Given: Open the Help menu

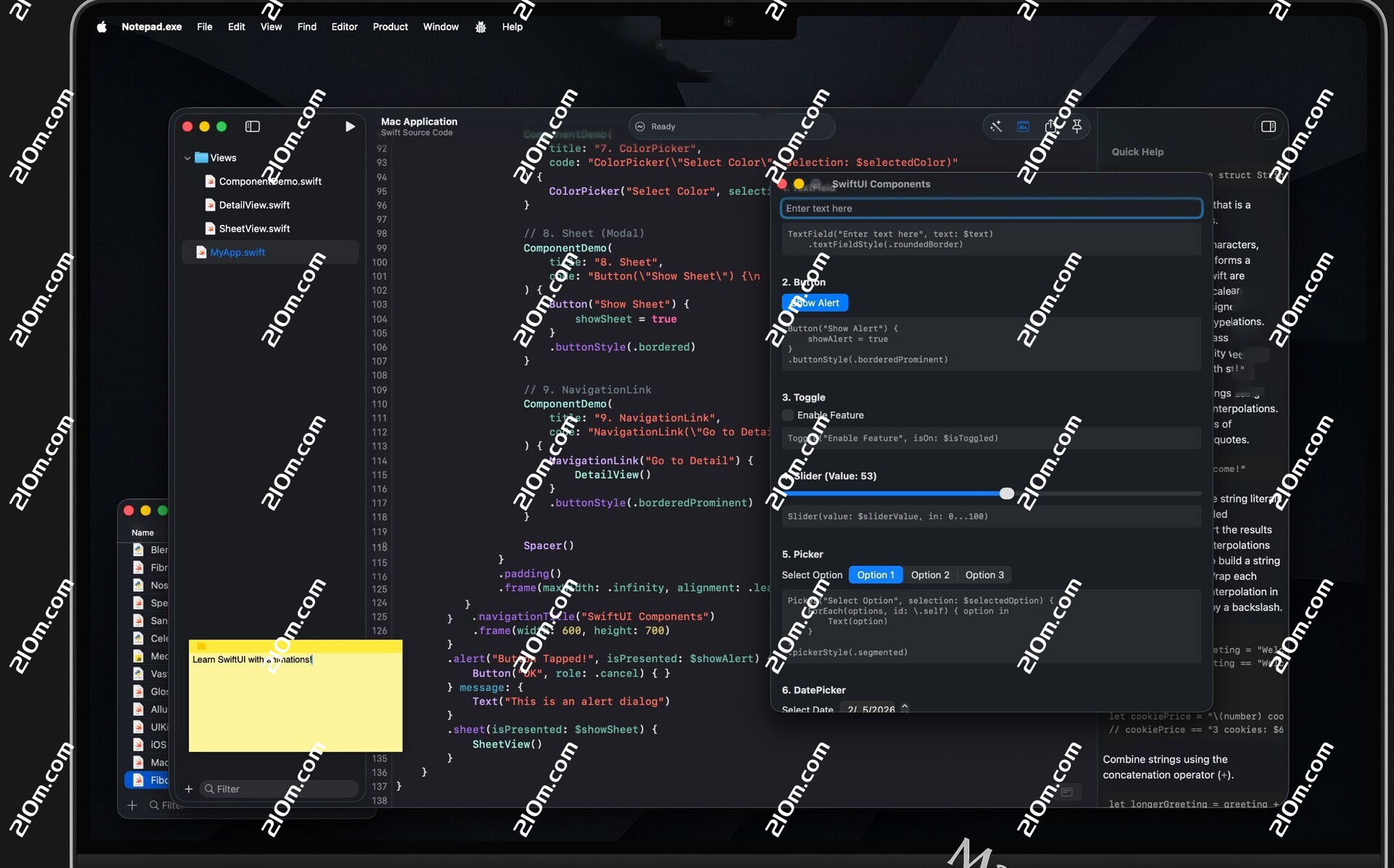Looking at the screenshot, I should (513, 27).
